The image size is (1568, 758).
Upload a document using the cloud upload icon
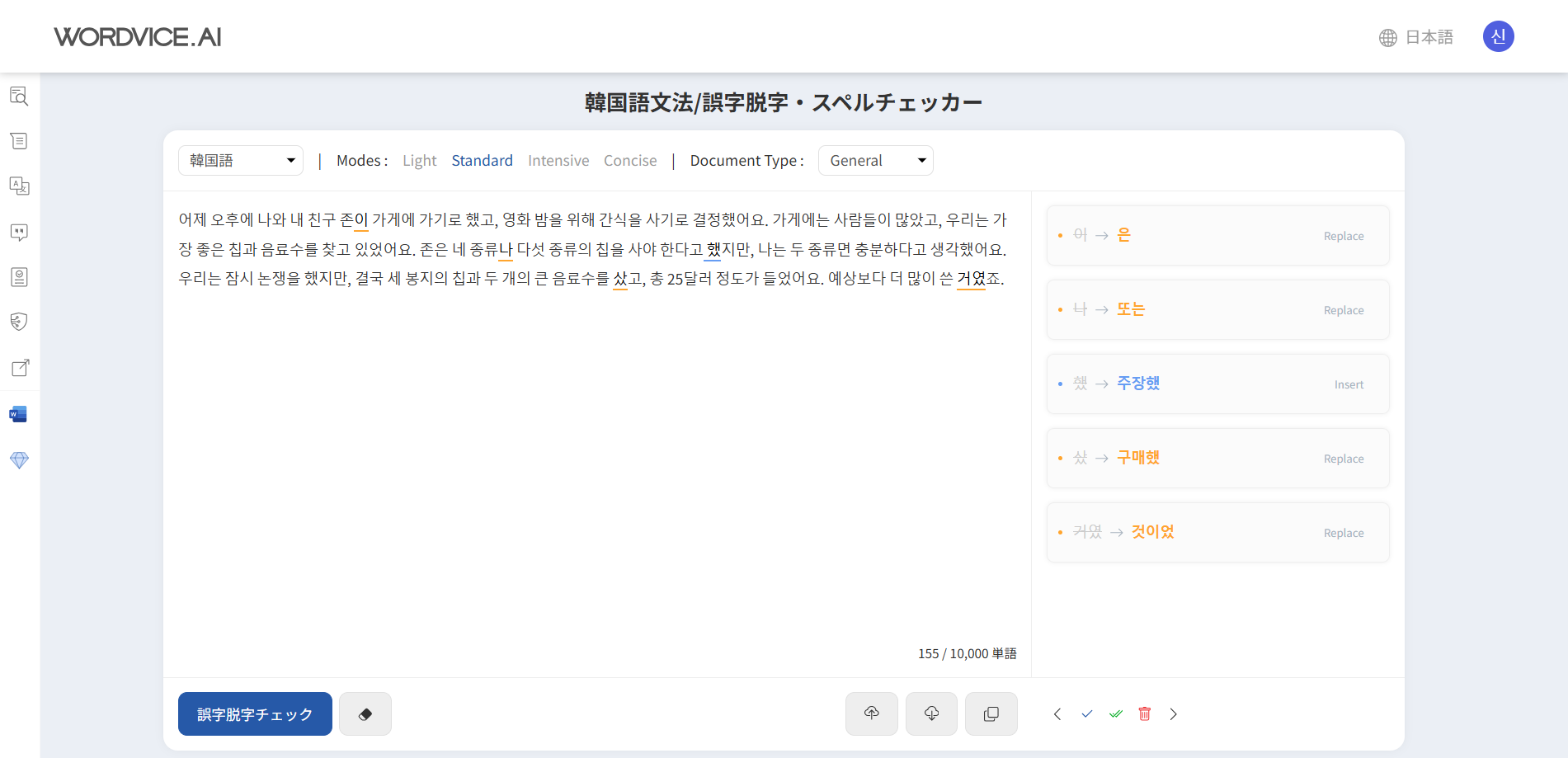point(871,713)
